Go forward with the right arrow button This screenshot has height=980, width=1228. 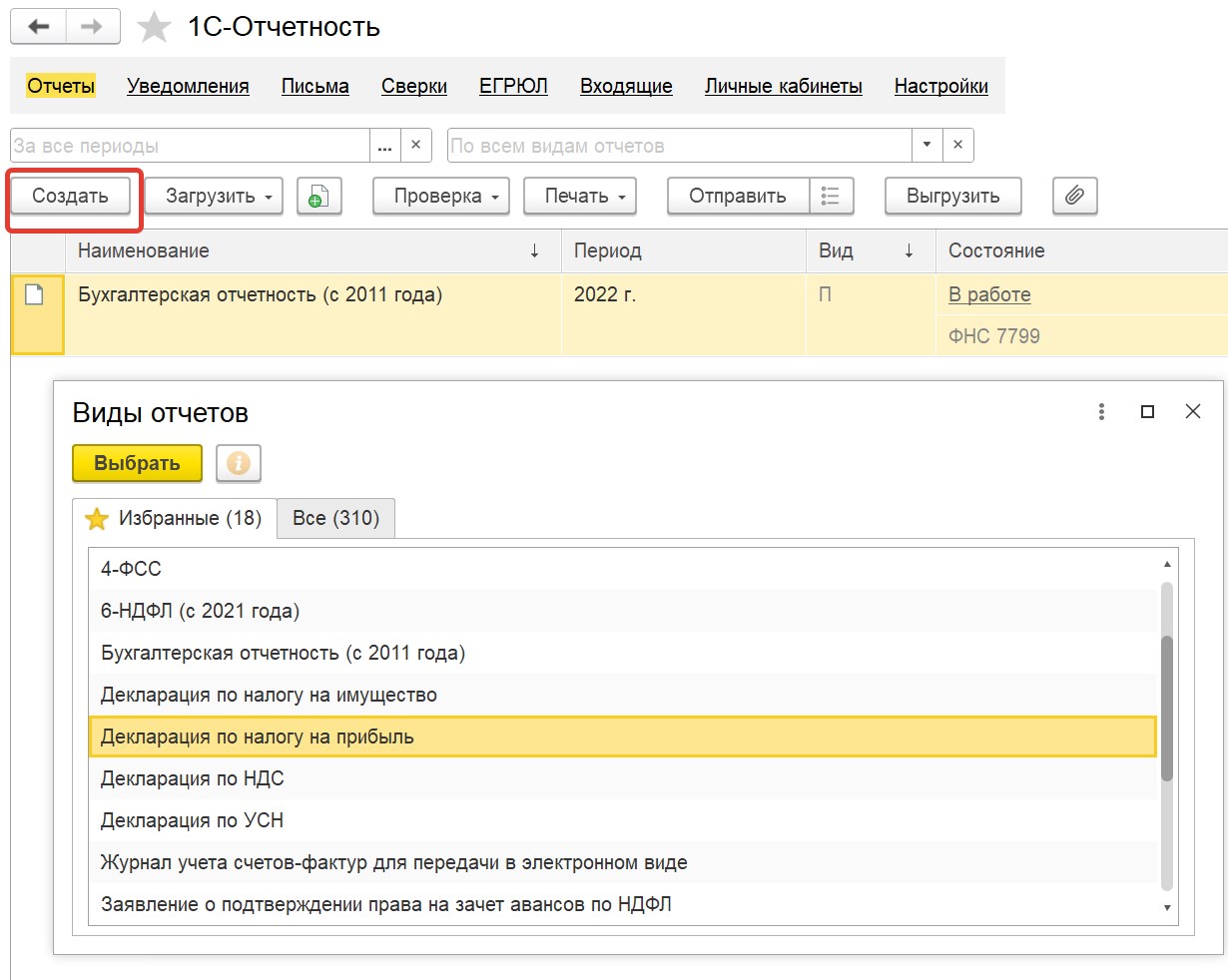(93, 27)
